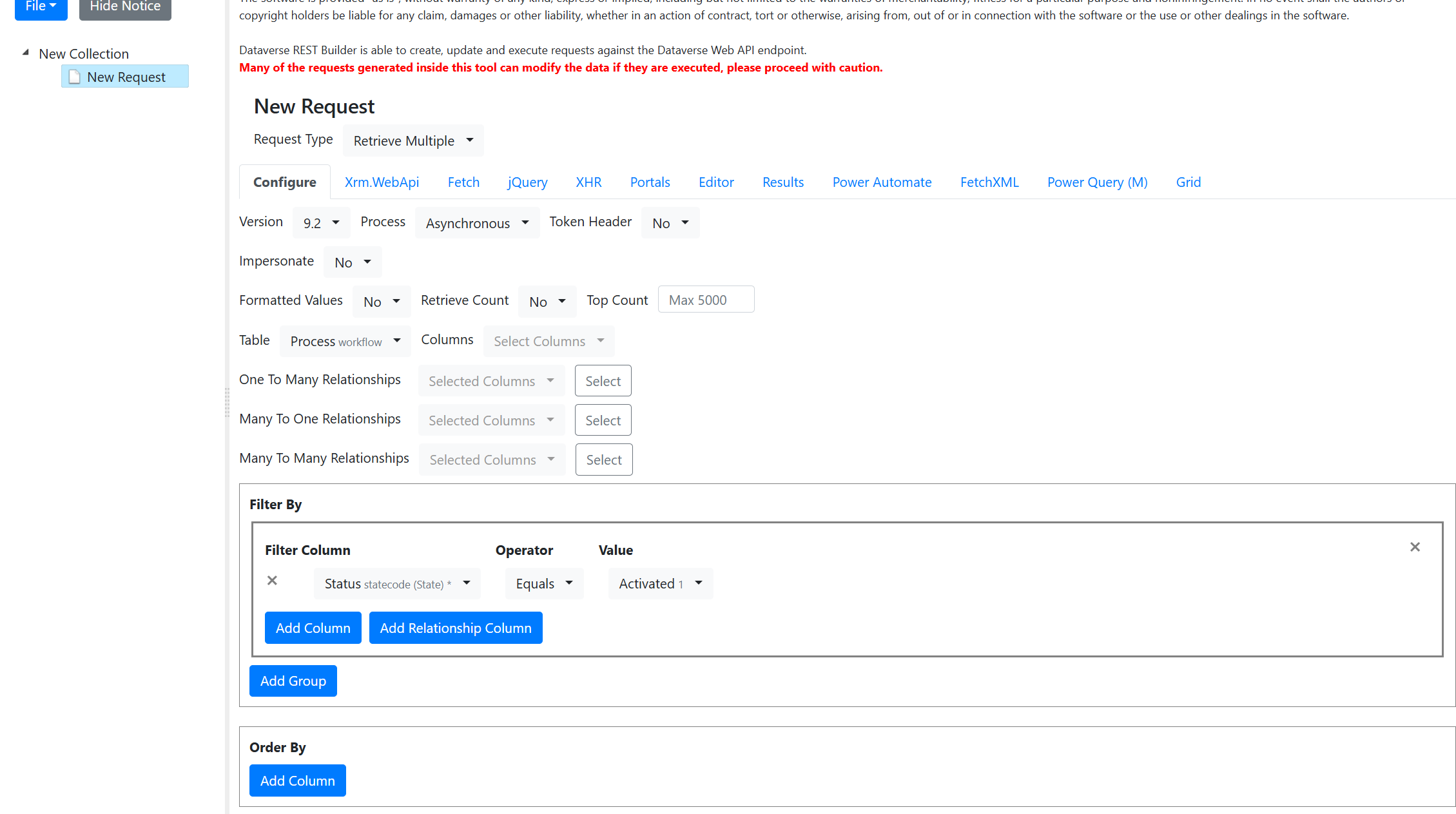This screenshot has height=814, width=1456.
Task: Click Add Column under Order By
Action: (298, 780)
